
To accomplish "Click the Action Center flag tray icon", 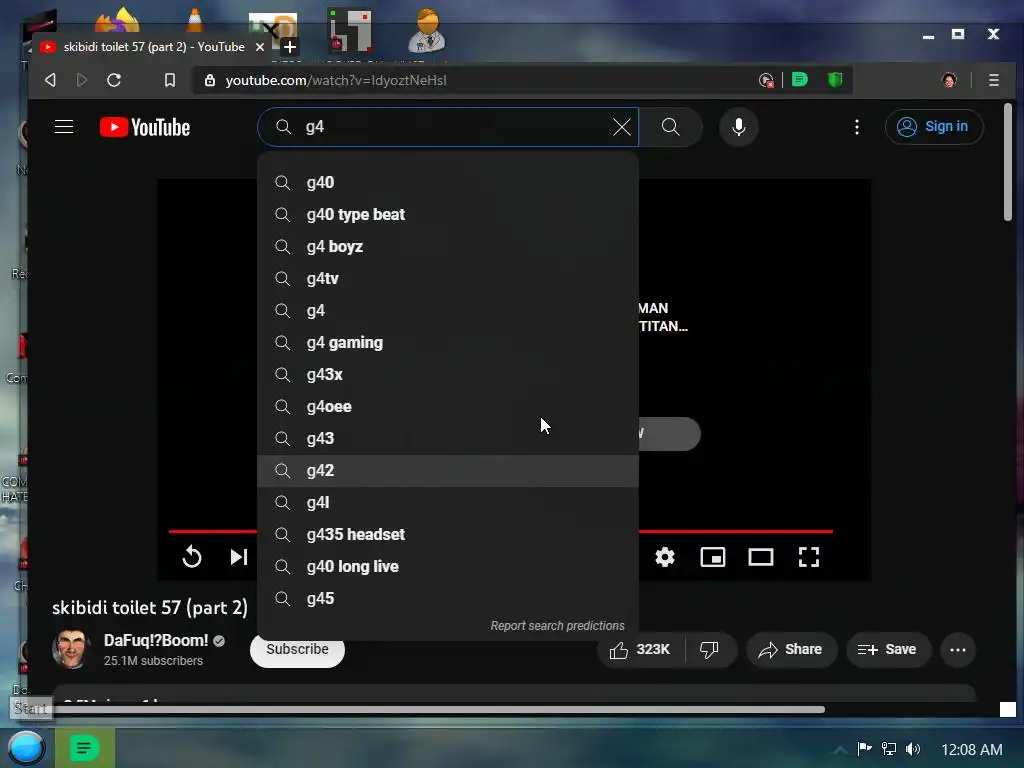I will (x=864, y=749).
